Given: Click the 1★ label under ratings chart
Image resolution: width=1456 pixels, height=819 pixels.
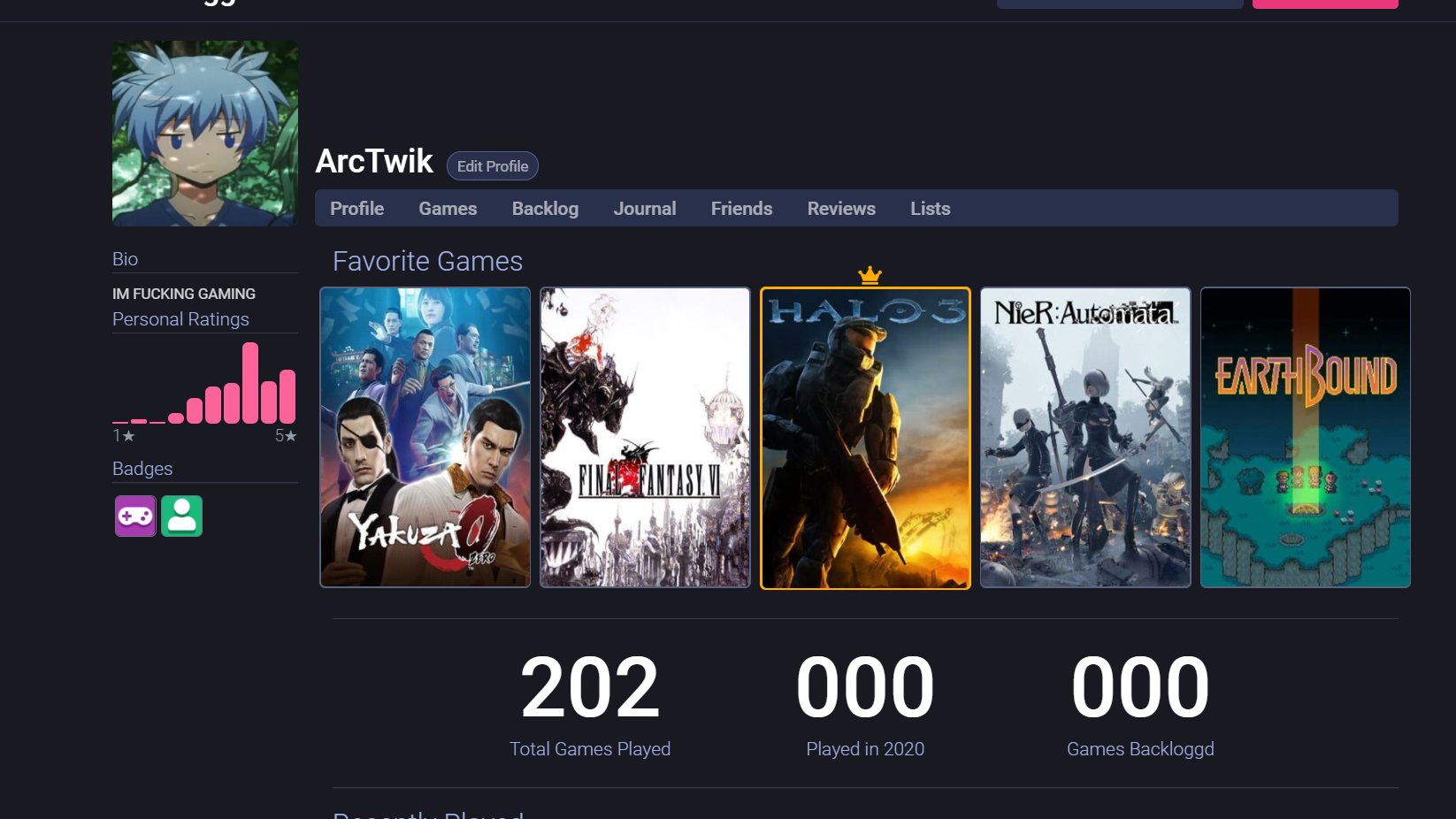Looking at the screenshot, I should (x=124, y=436).
